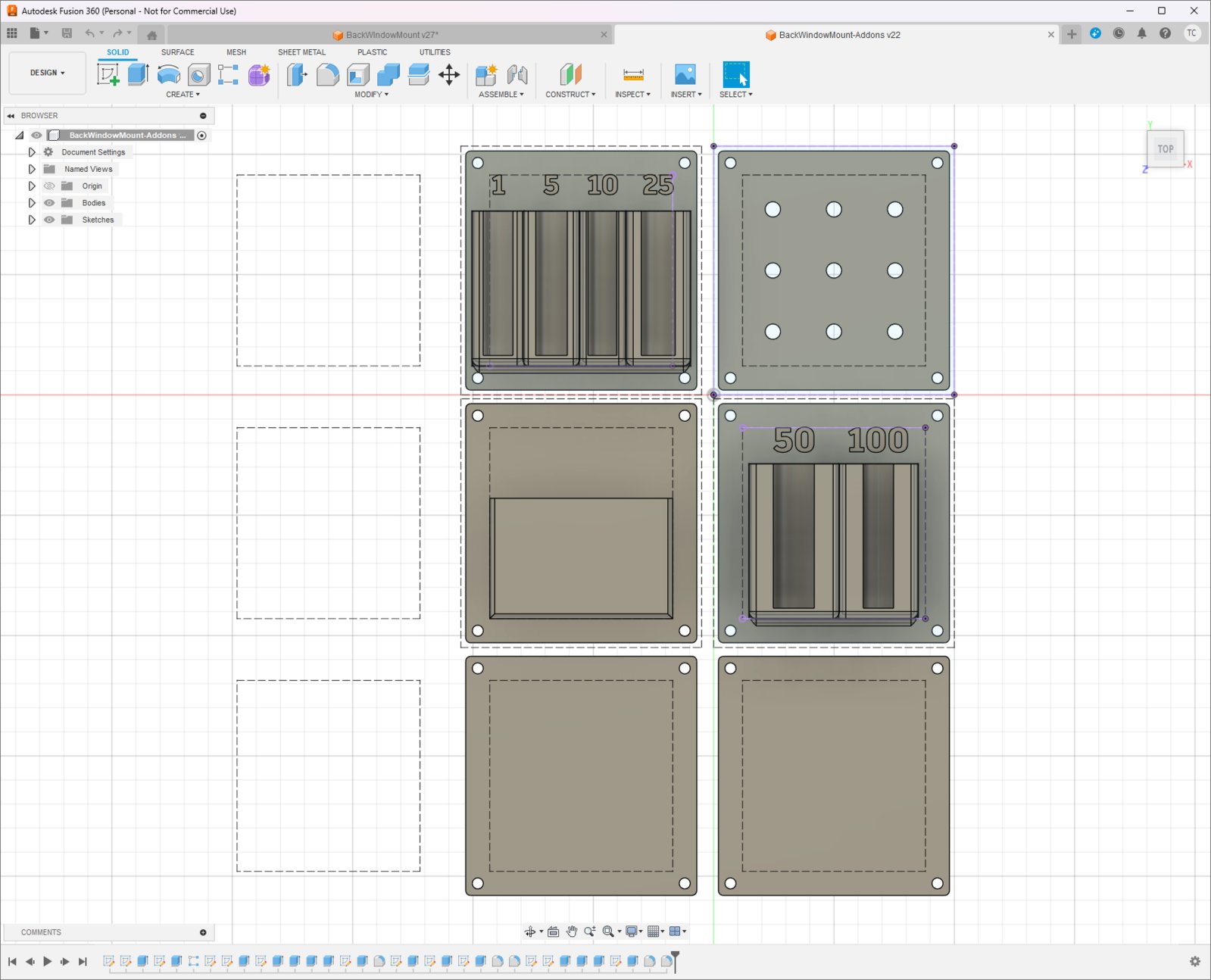Open the CREATE dropdown menu
Screen dimensions: 1211x980
pyautogui.click(x=183, y=95)
